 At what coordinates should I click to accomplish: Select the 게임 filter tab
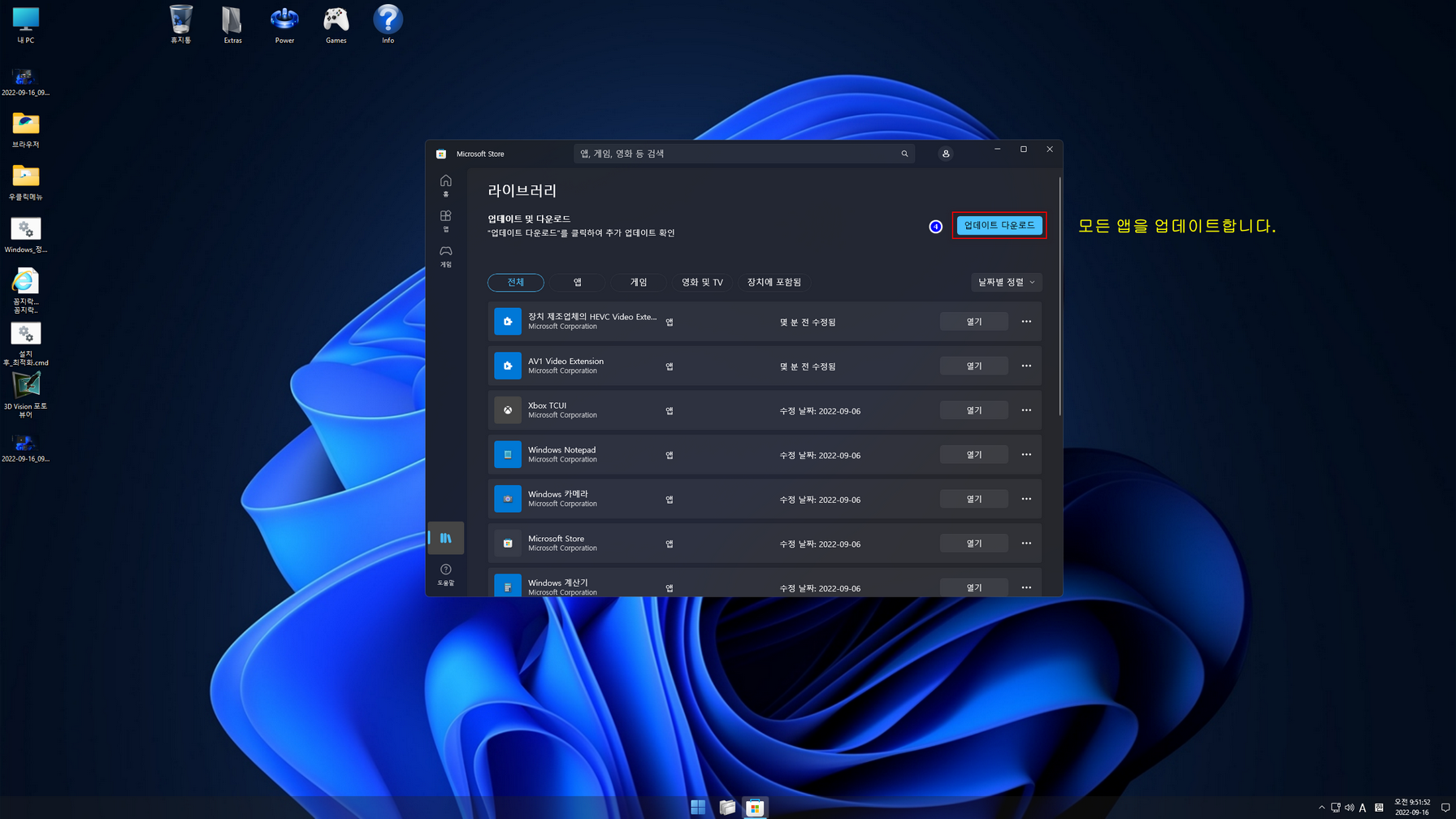point(639,282)
